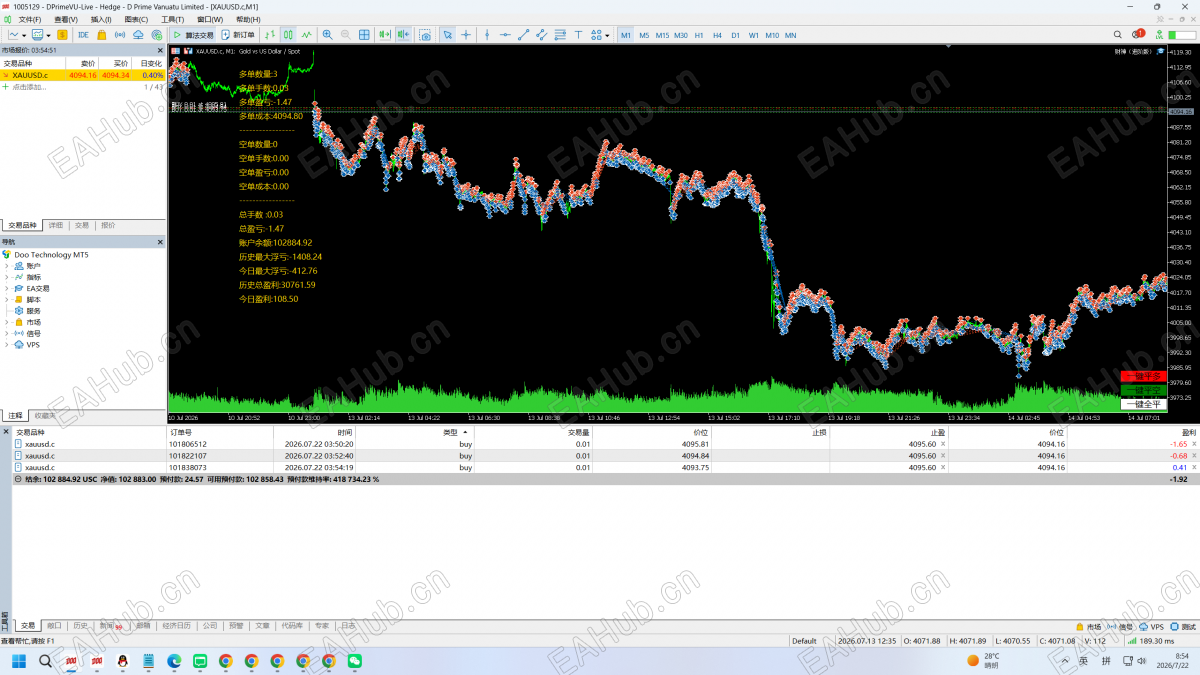Viewport: 1200px width, 675px height.
Task: Expand EA交易 node in Navigator
Action: tap(7, 288)
